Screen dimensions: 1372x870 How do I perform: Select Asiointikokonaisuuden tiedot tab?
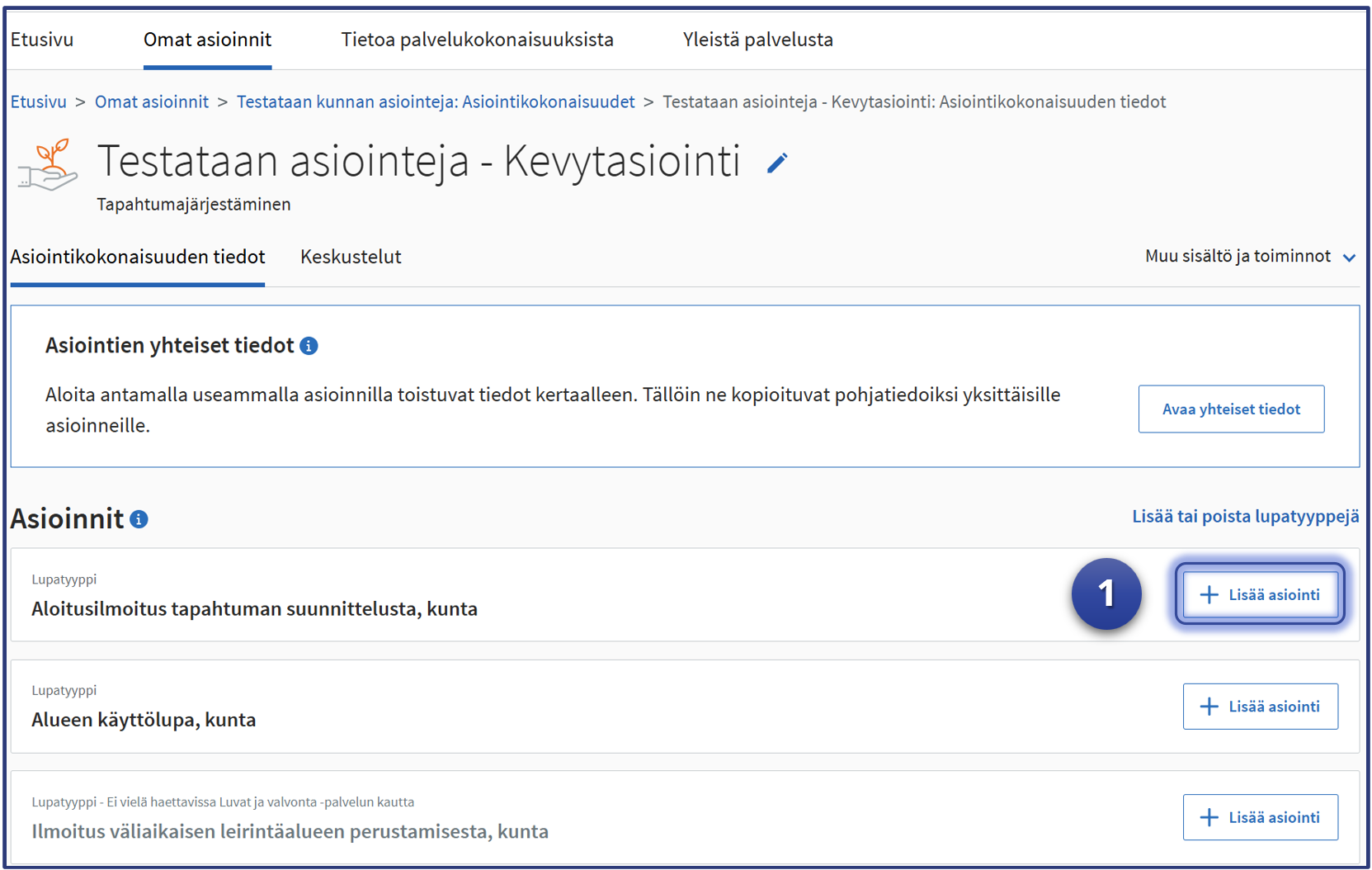click(x=138, y=258)
